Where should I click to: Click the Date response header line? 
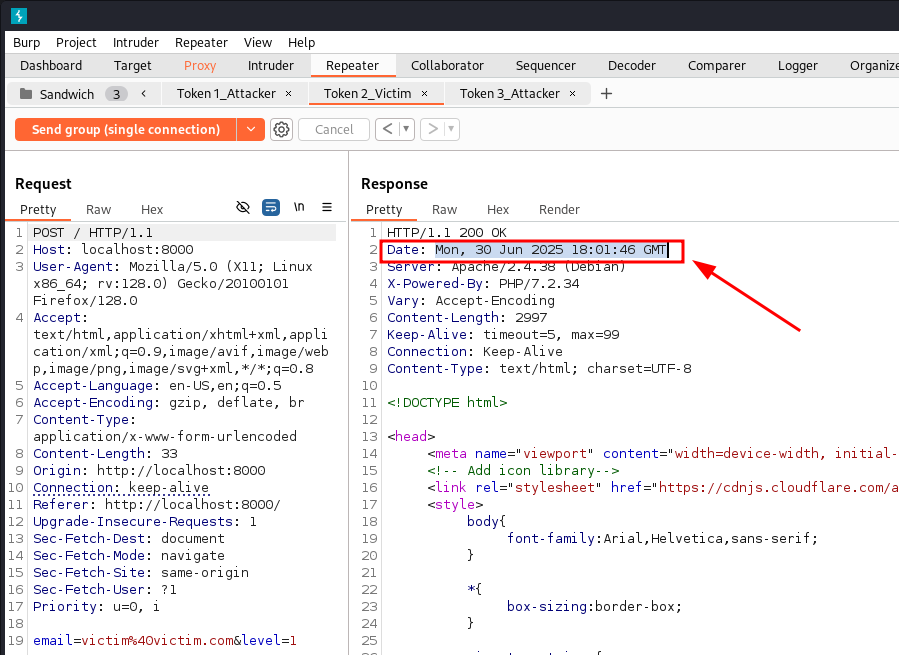[526, 250]
